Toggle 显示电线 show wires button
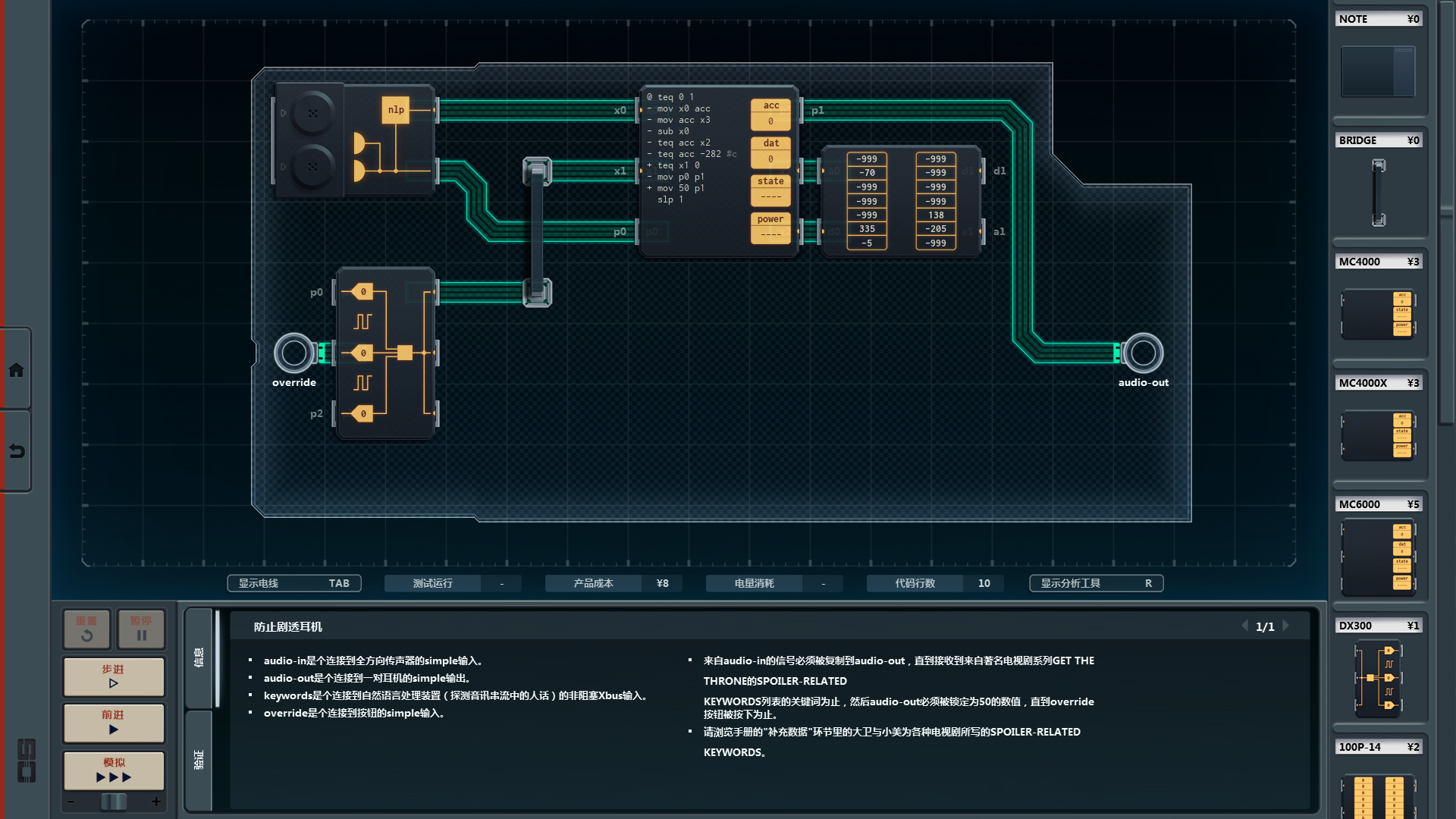The width and height of the screenshot is (1456, 819). coord(294,583)
